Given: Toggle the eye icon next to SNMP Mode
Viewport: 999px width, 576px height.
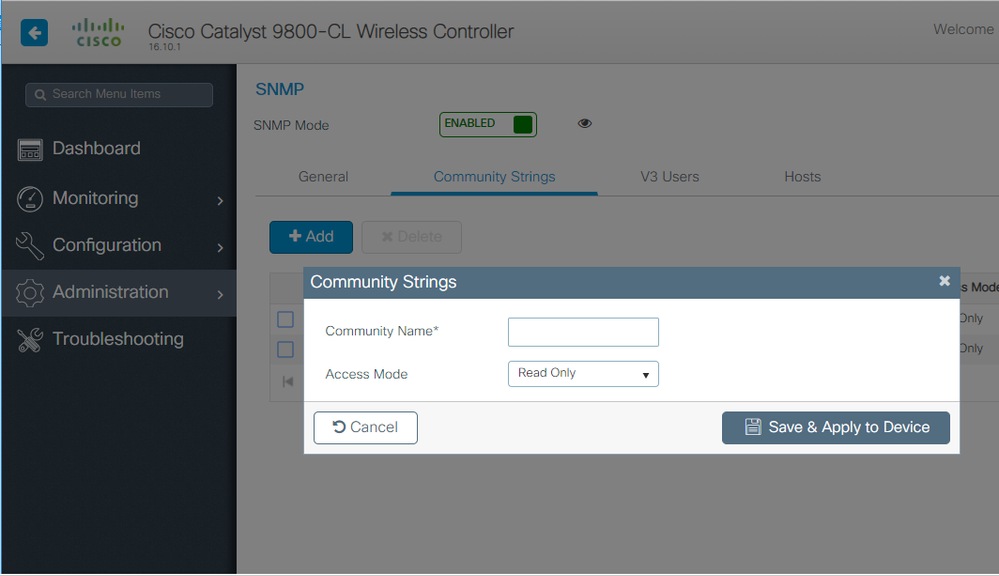Looking at the screenshot, I should click(x=584, y=122).
